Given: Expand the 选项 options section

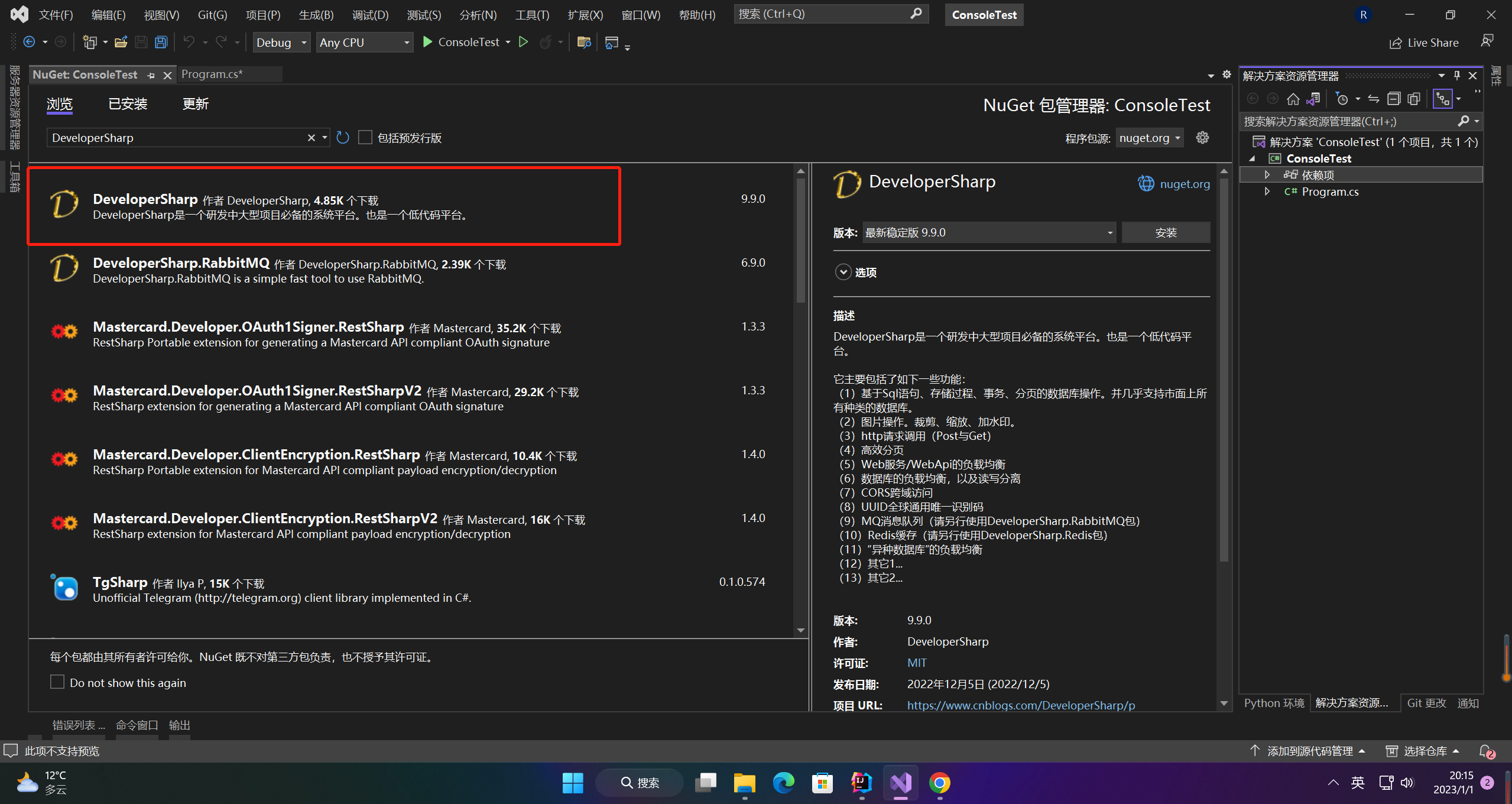Looking at the screenshot, I should tap(843, 272).
